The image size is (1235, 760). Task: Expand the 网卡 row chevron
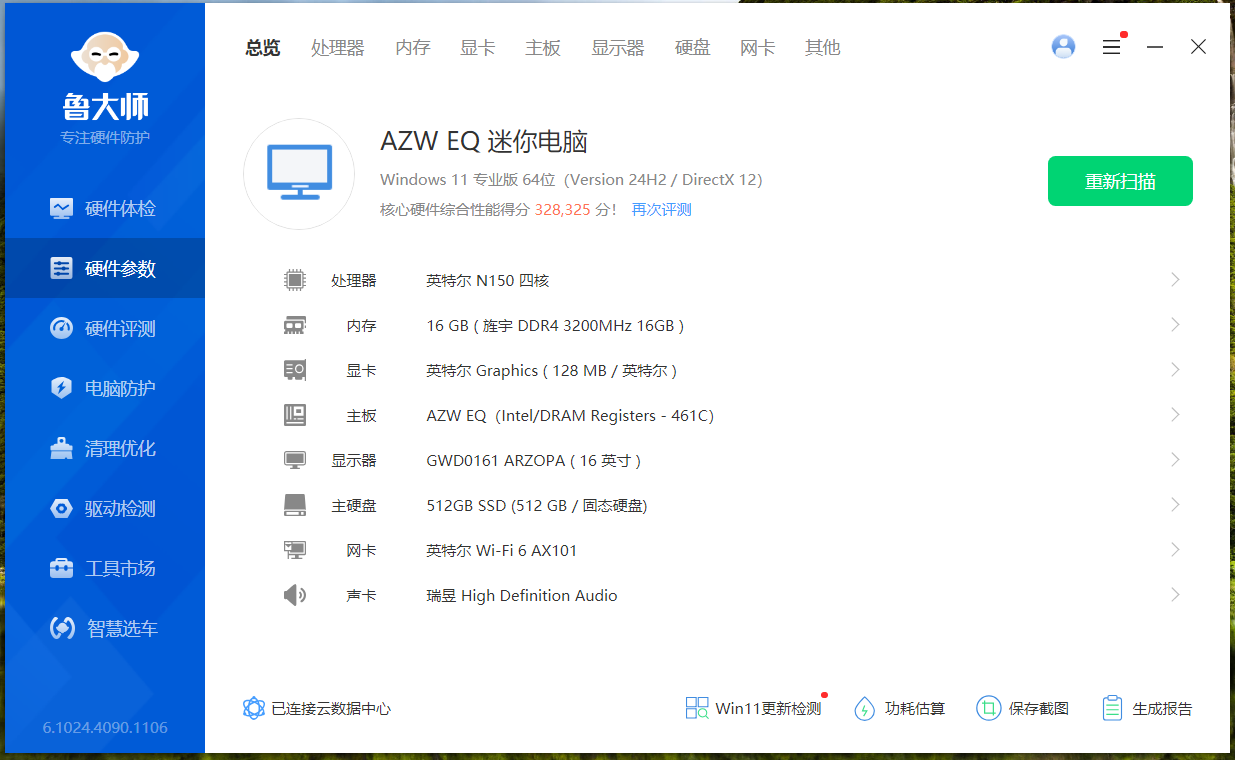point(1175,550)
